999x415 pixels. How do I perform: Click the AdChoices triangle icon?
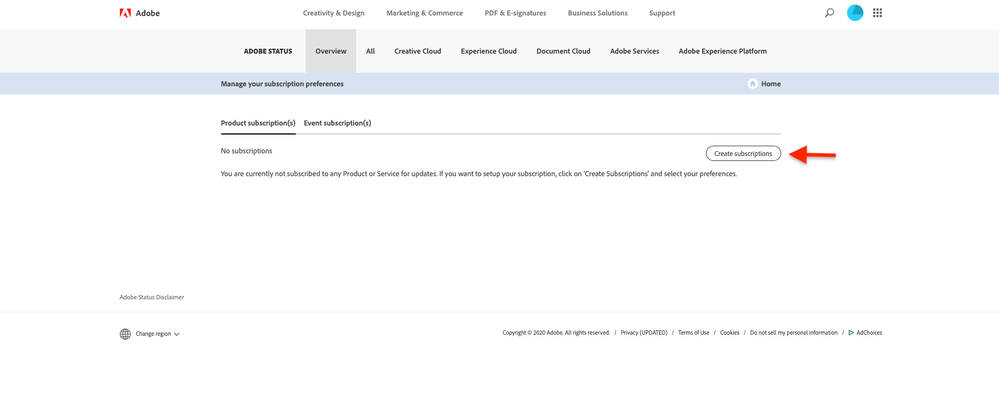tap(851, 333)
